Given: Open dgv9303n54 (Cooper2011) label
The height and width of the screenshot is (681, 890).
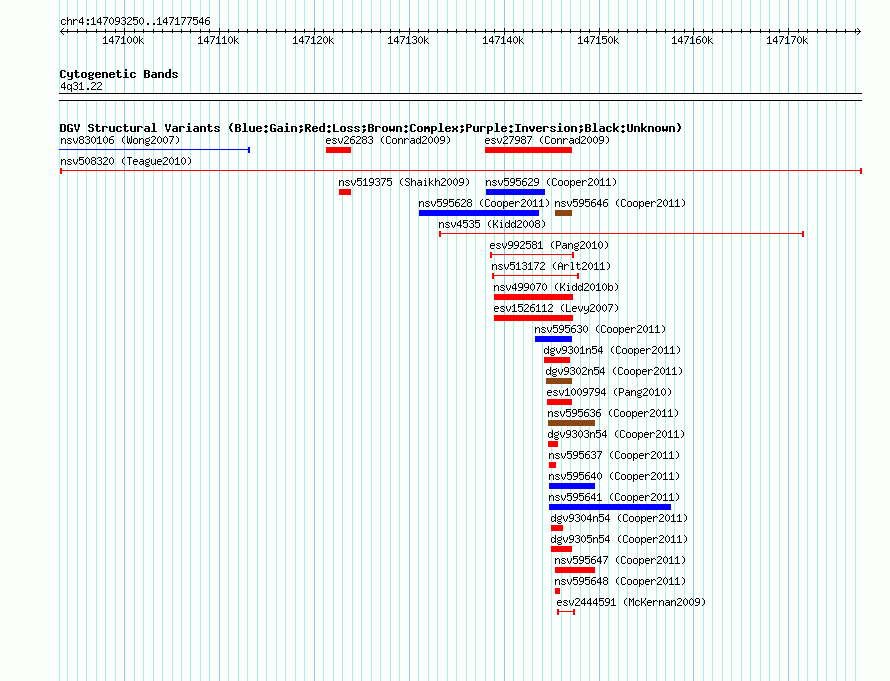Looking at the screenshot, I should pyautogui.click(x=616, y=434).
